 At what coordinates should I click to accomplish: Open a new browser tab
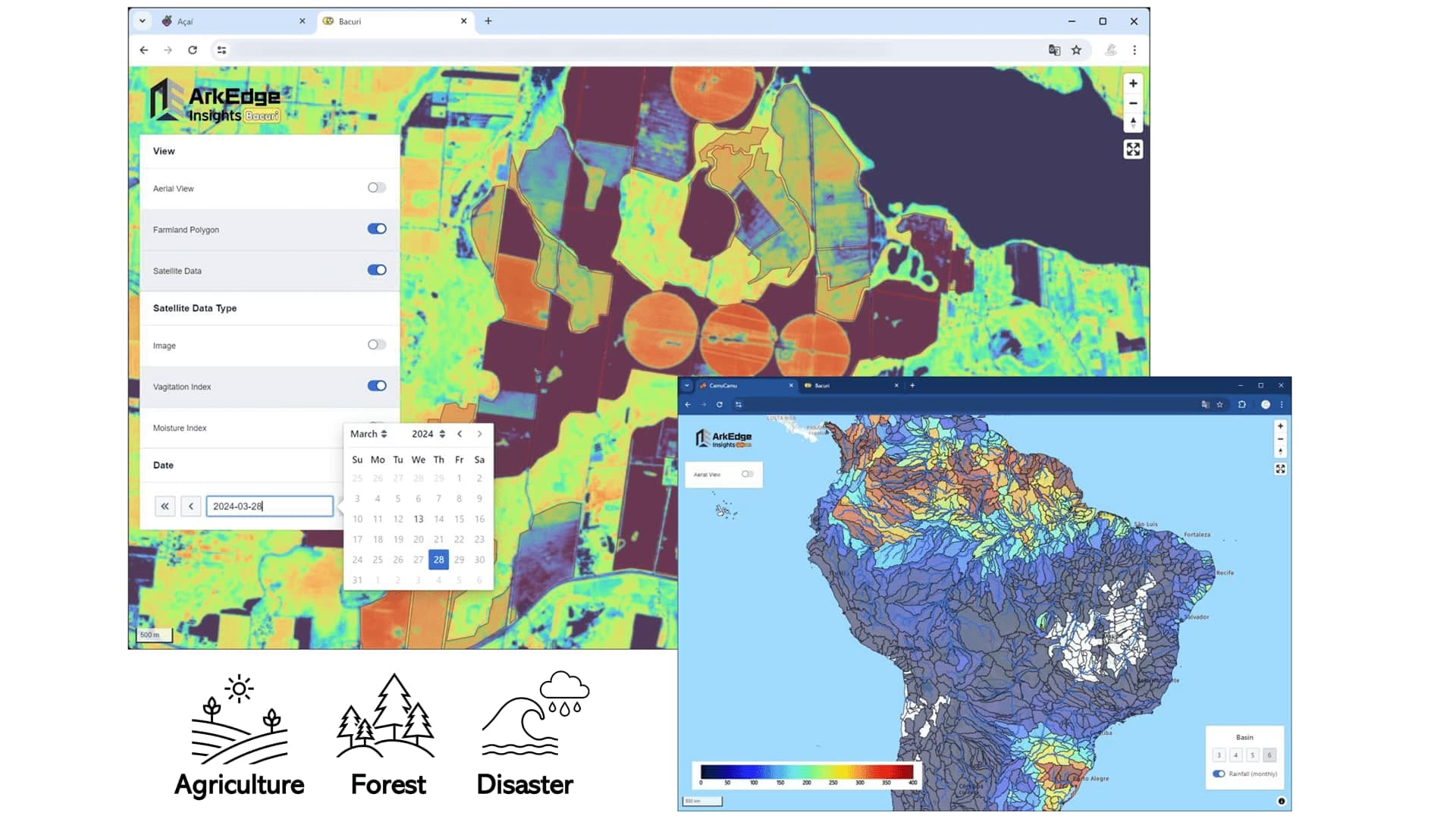tap(488, 21)
